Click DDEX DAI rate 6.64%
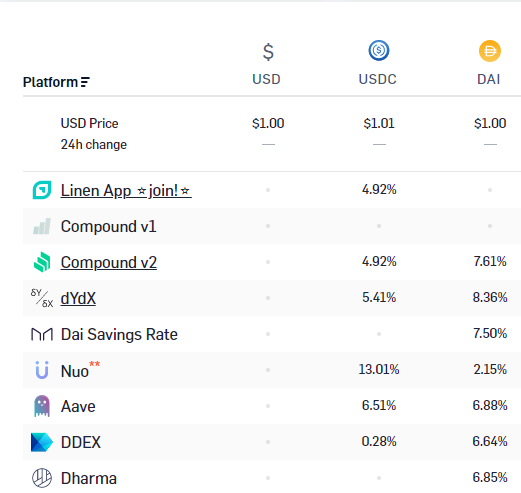The width and height of the screenshot is (521, 493). click(490, 441)
